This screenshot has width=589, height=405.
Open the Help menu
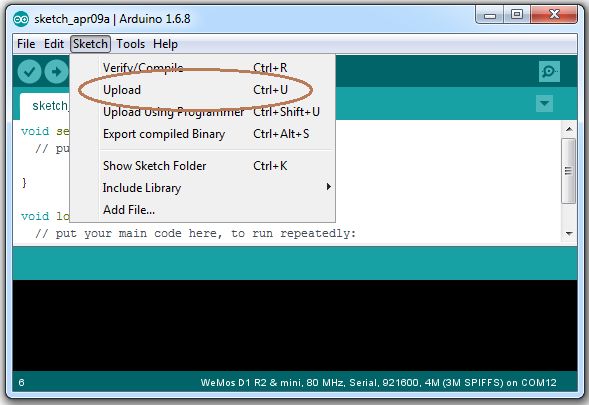pyautogui.click(x=165, y=44)
